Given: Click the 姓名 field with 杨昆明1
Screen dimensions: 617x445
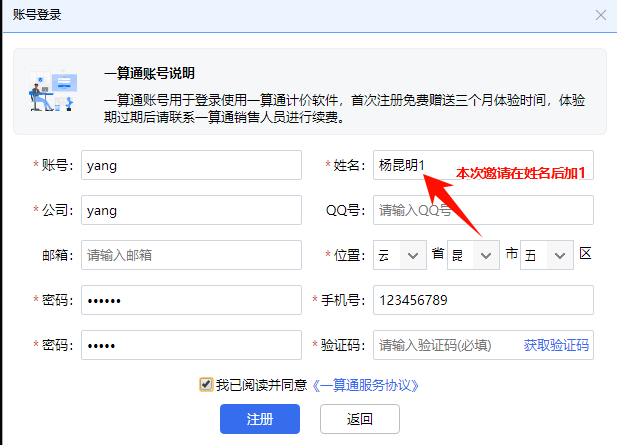Looking at the screenshot, I should [x=483, y=165].
